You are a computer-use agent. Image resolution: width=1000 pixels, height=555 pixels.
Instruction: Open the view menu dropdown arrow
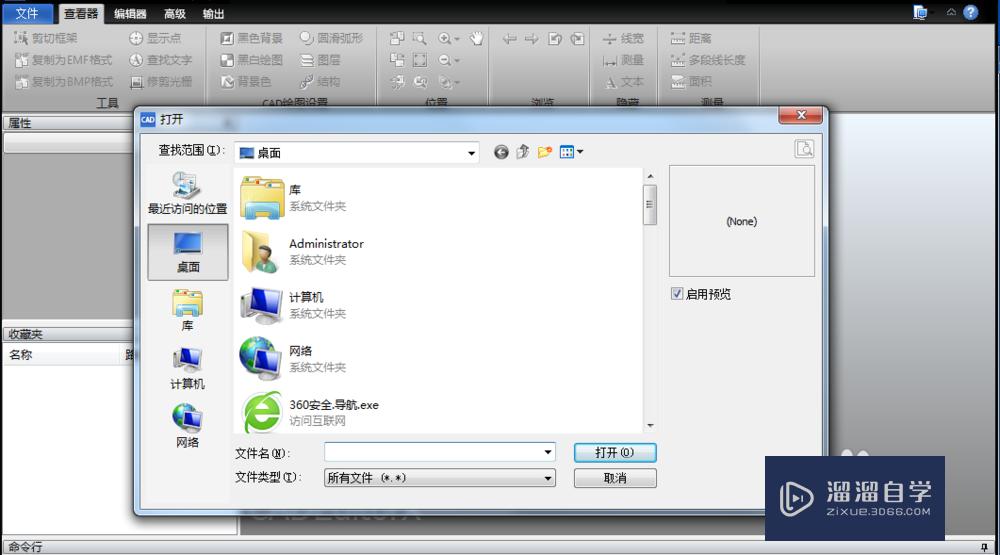[x=580, y=152]
